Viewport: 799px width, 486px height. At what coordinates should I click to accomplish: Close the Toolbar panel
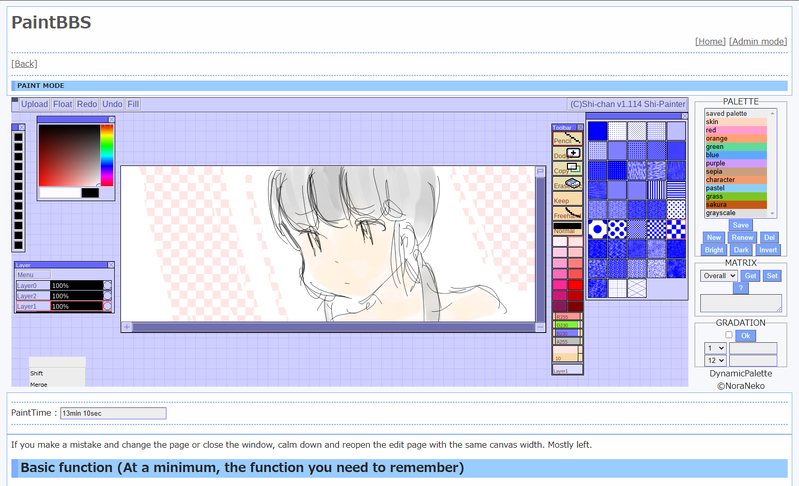pos(580,127)
